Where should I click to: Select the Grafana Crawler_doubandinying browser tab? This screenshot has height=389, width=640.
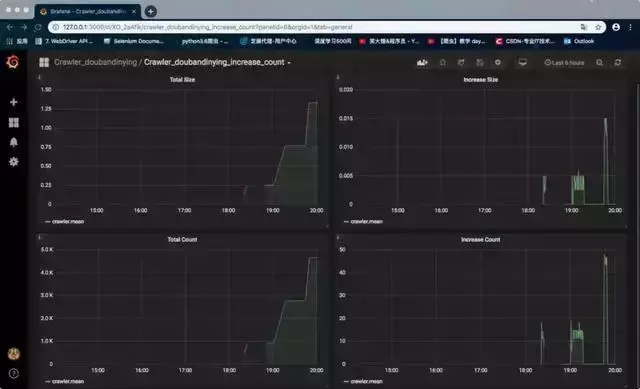[87, 11]
